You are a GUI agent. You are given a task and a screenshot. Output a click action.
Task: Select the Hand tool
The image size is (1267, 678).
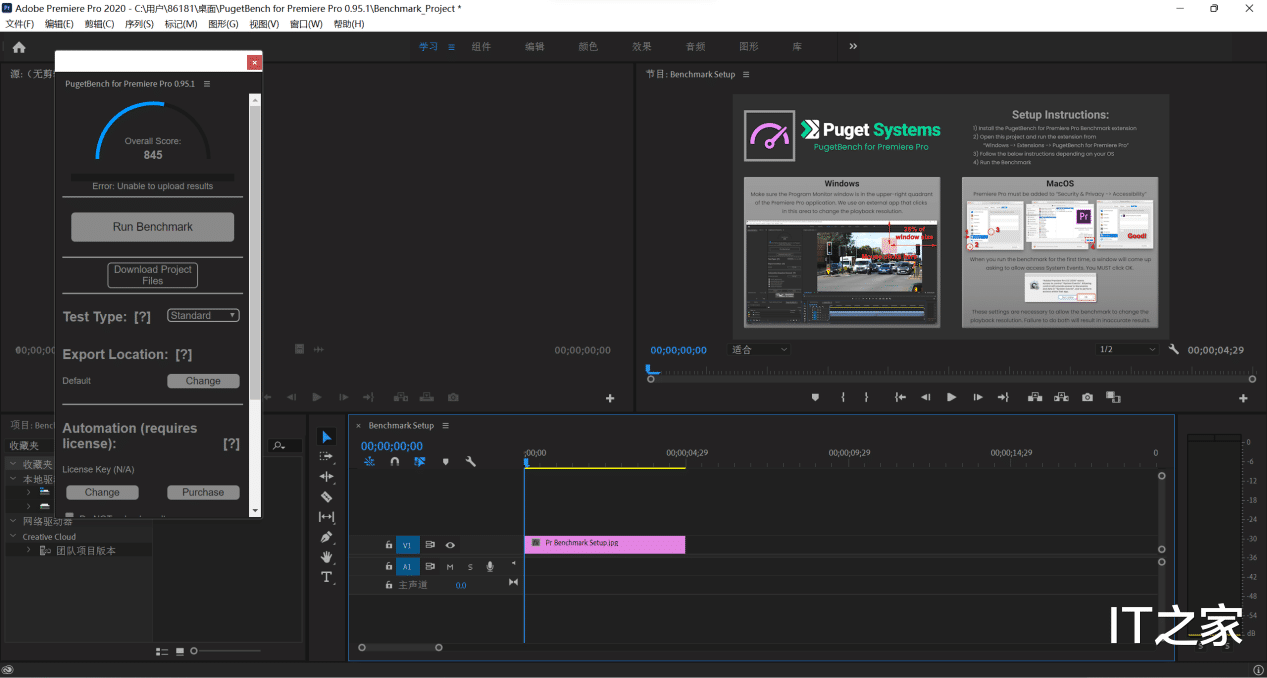[x=326, y=557]
